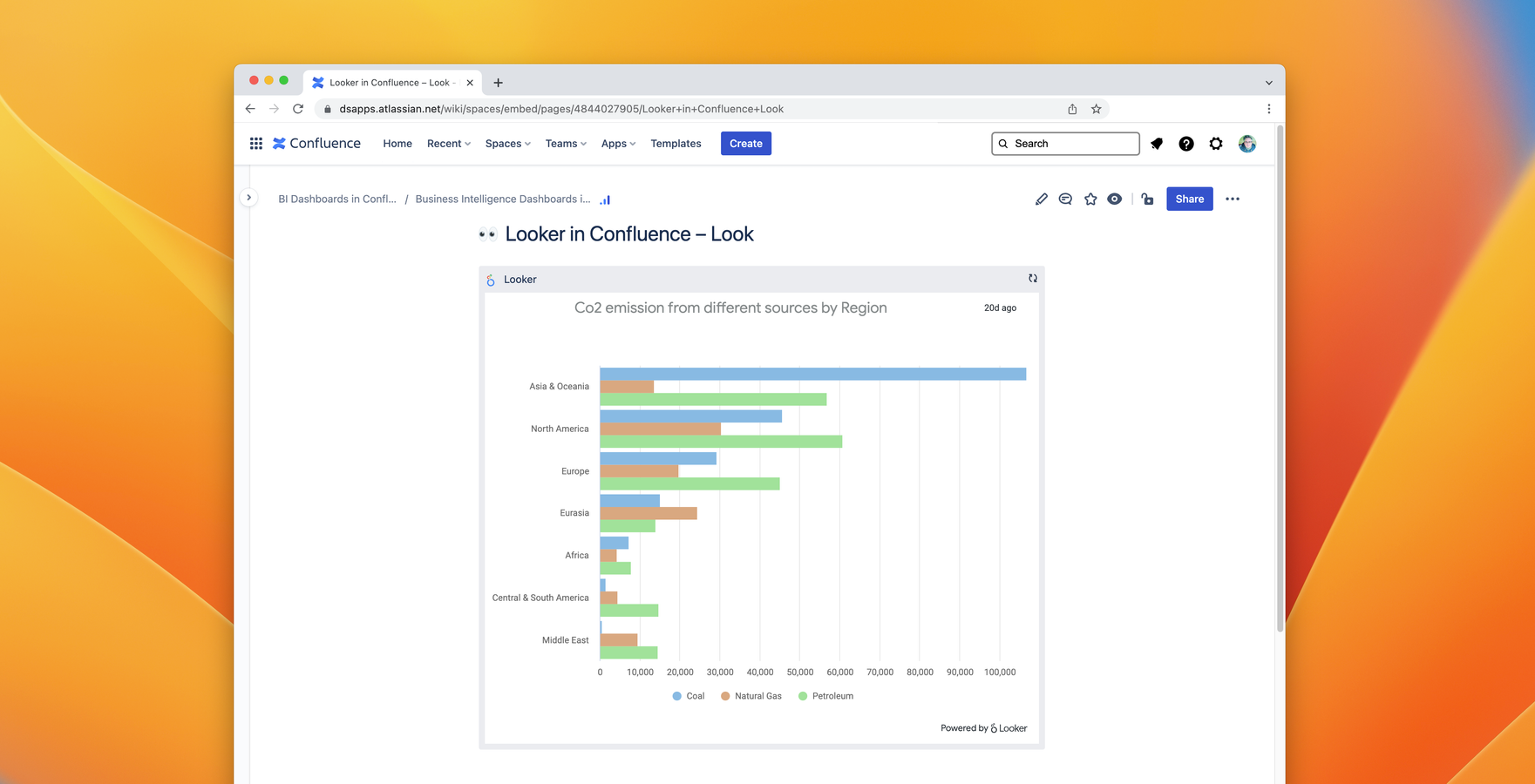Click the Africa axis label
Screen dimensions: 1535x784
coord(577,556)
